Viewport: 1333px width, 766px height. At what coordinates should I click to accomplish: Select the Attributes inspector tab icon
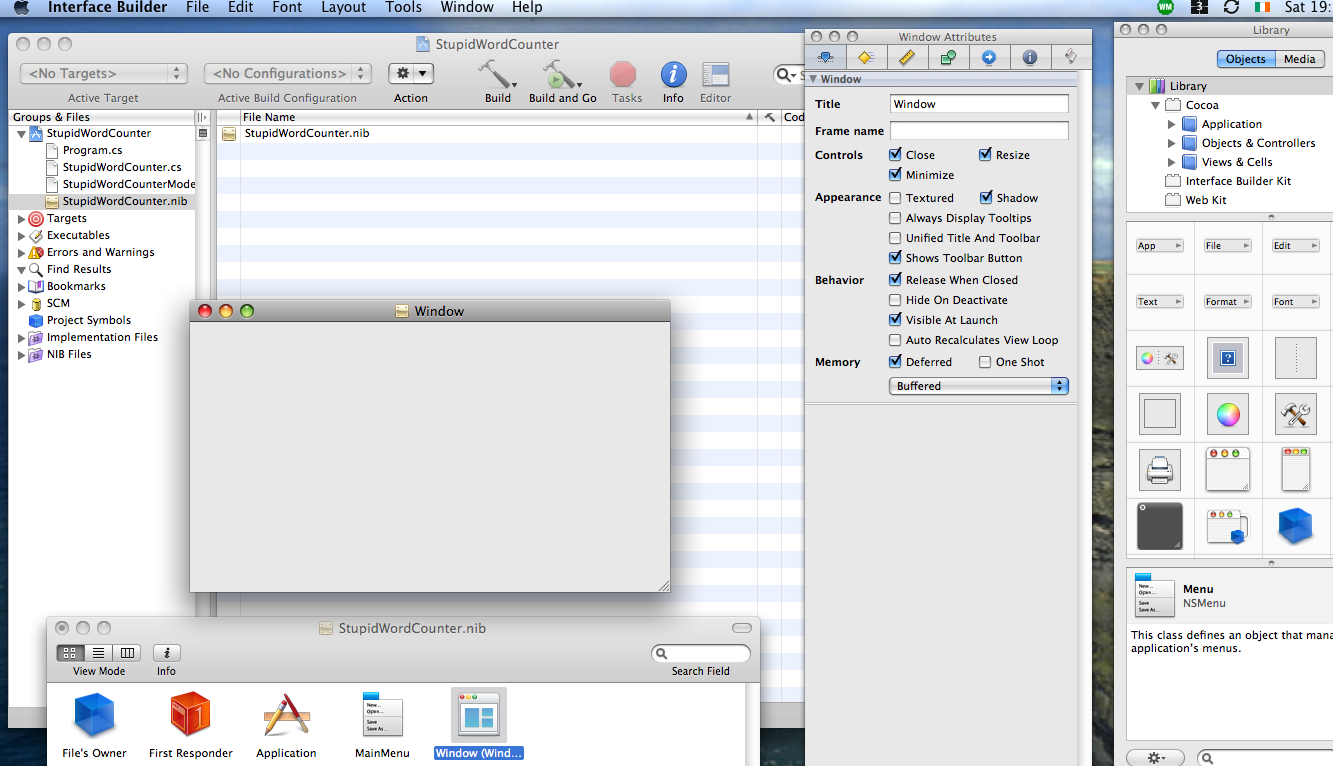point(826,57)
